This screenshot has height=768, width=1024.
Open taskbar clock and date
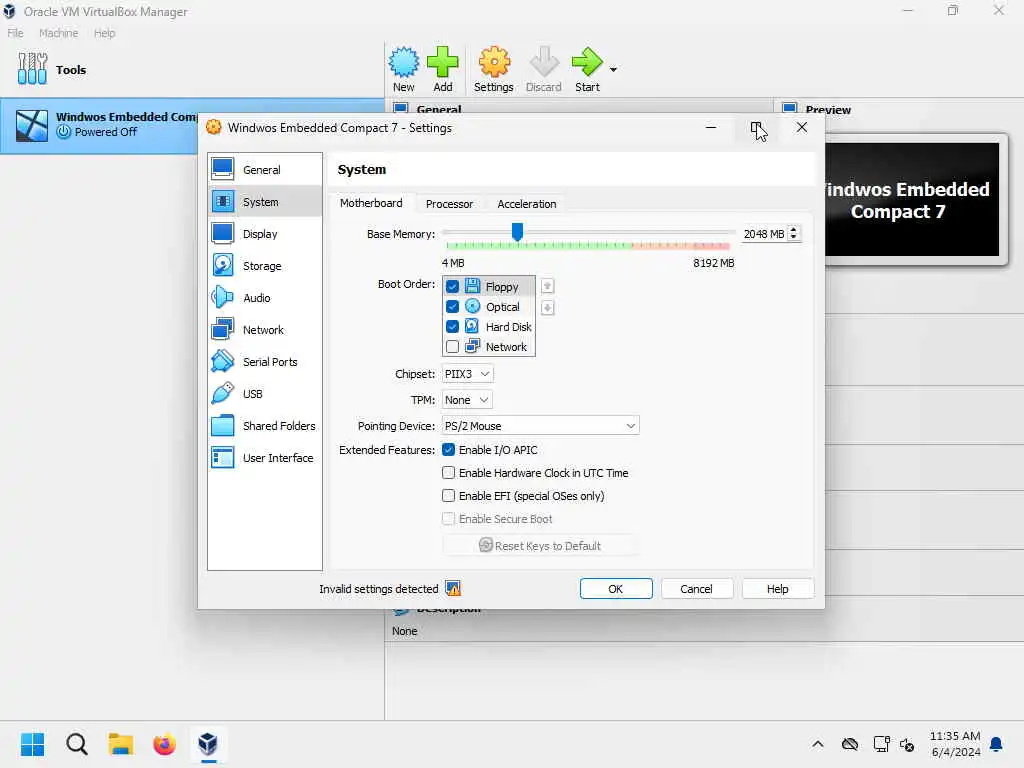[955, 744]
